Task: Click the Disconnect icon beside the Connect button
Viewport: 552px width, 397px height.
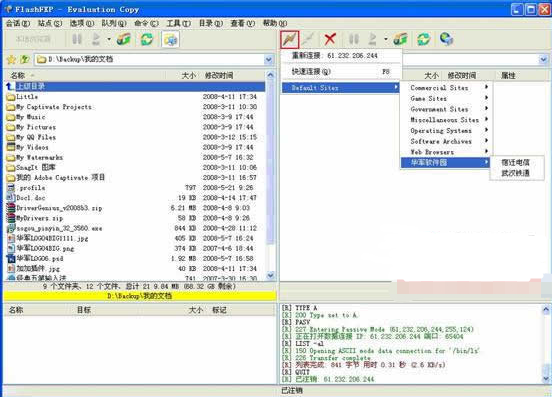Action: [x=308, y=39]
